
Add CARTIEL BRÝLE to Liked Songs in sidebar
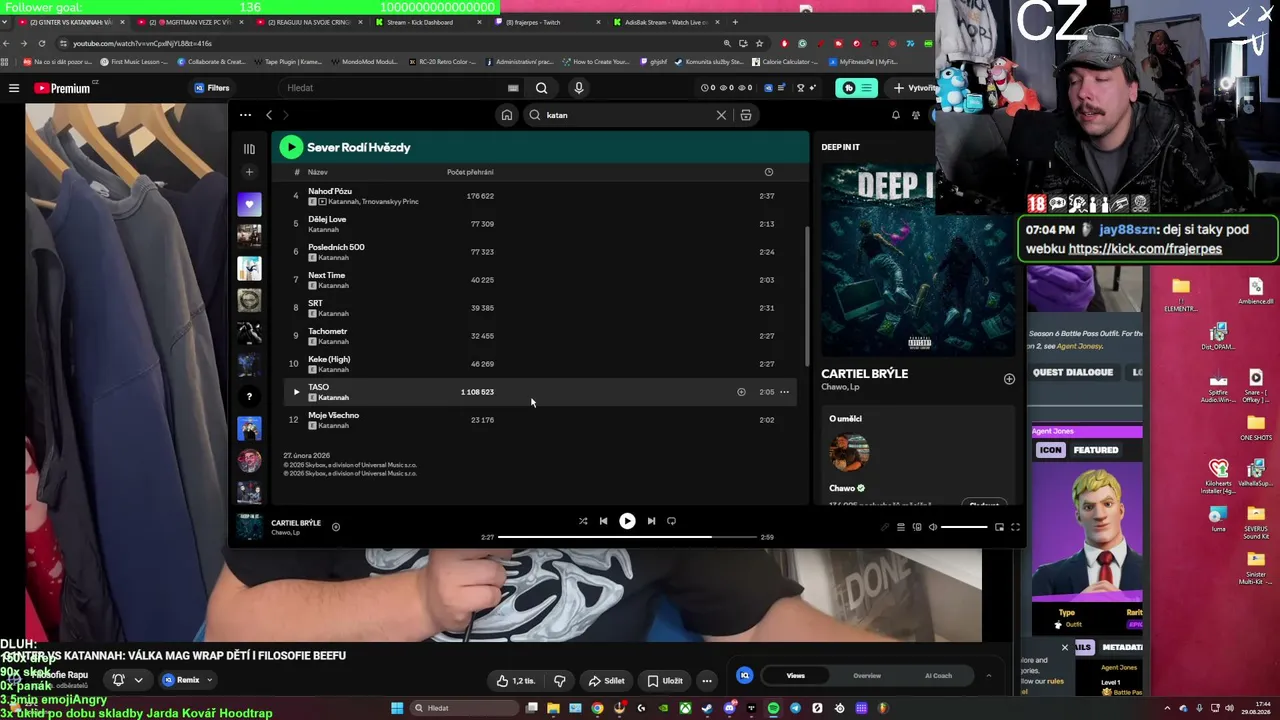[1009, 379]
